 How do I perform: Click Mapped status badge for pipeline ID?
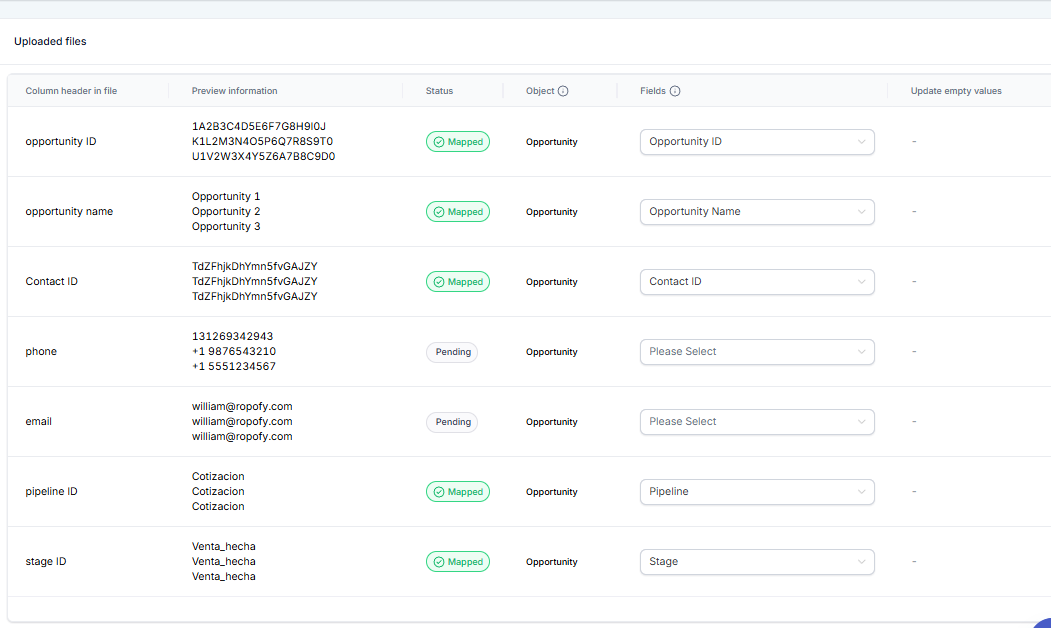(458, 492)
